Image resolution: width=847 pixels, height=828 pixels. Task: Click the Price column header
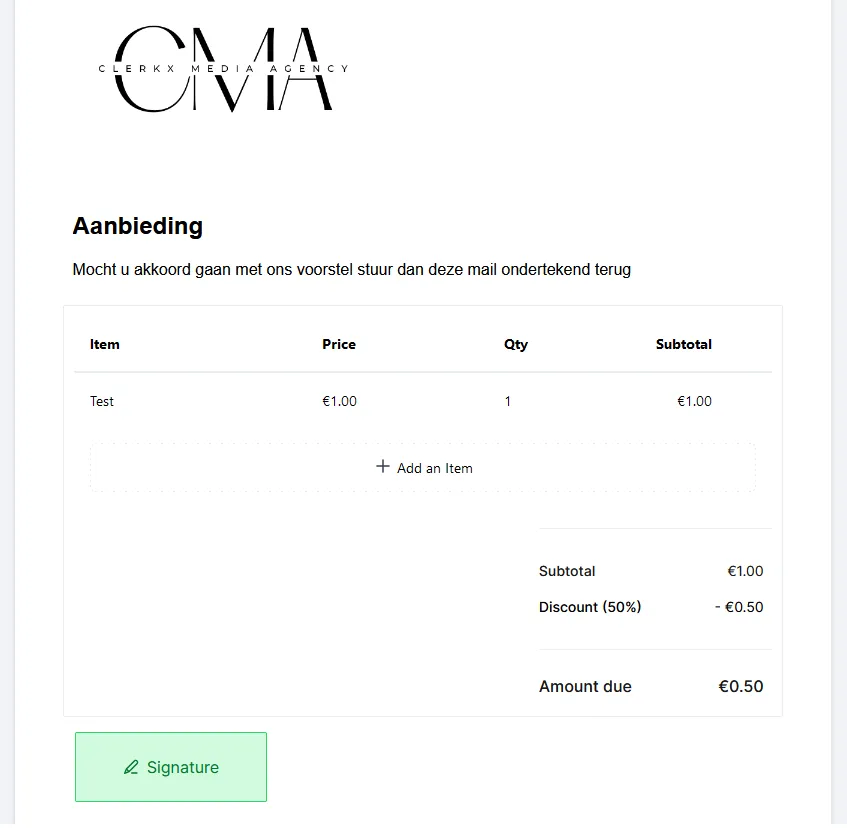(339, 344)
